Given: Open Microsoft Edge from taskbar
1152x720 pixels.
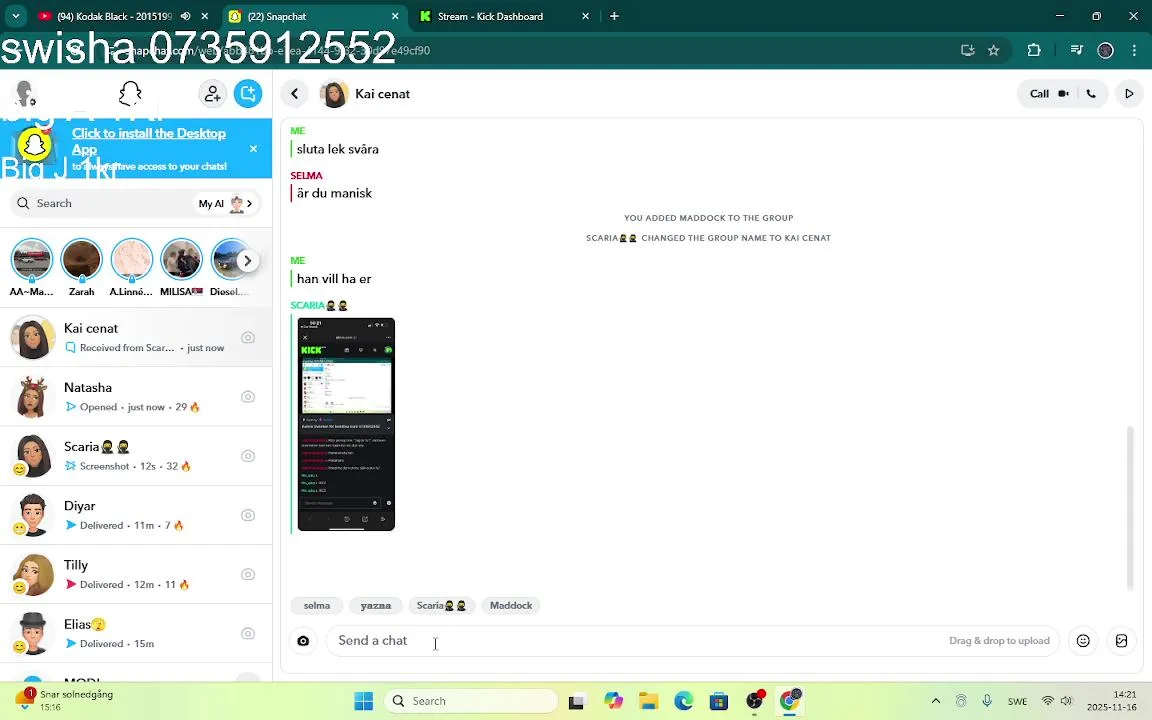Looking at the screenshot, I should (x=683, y=701).
